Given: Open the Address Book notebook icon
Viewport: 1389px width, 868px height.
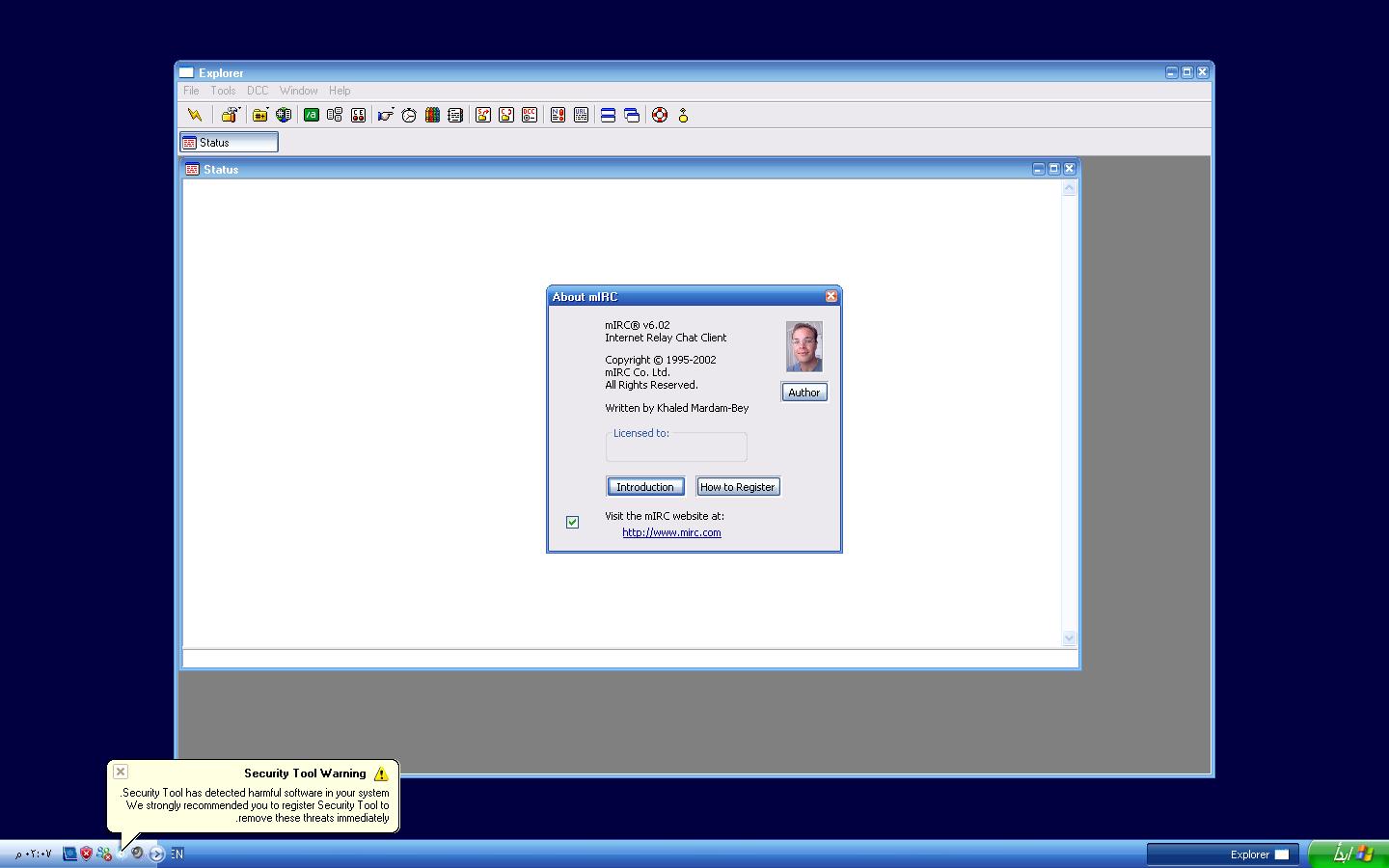Looking at the screenshot, I should click(x=455, y=115).
